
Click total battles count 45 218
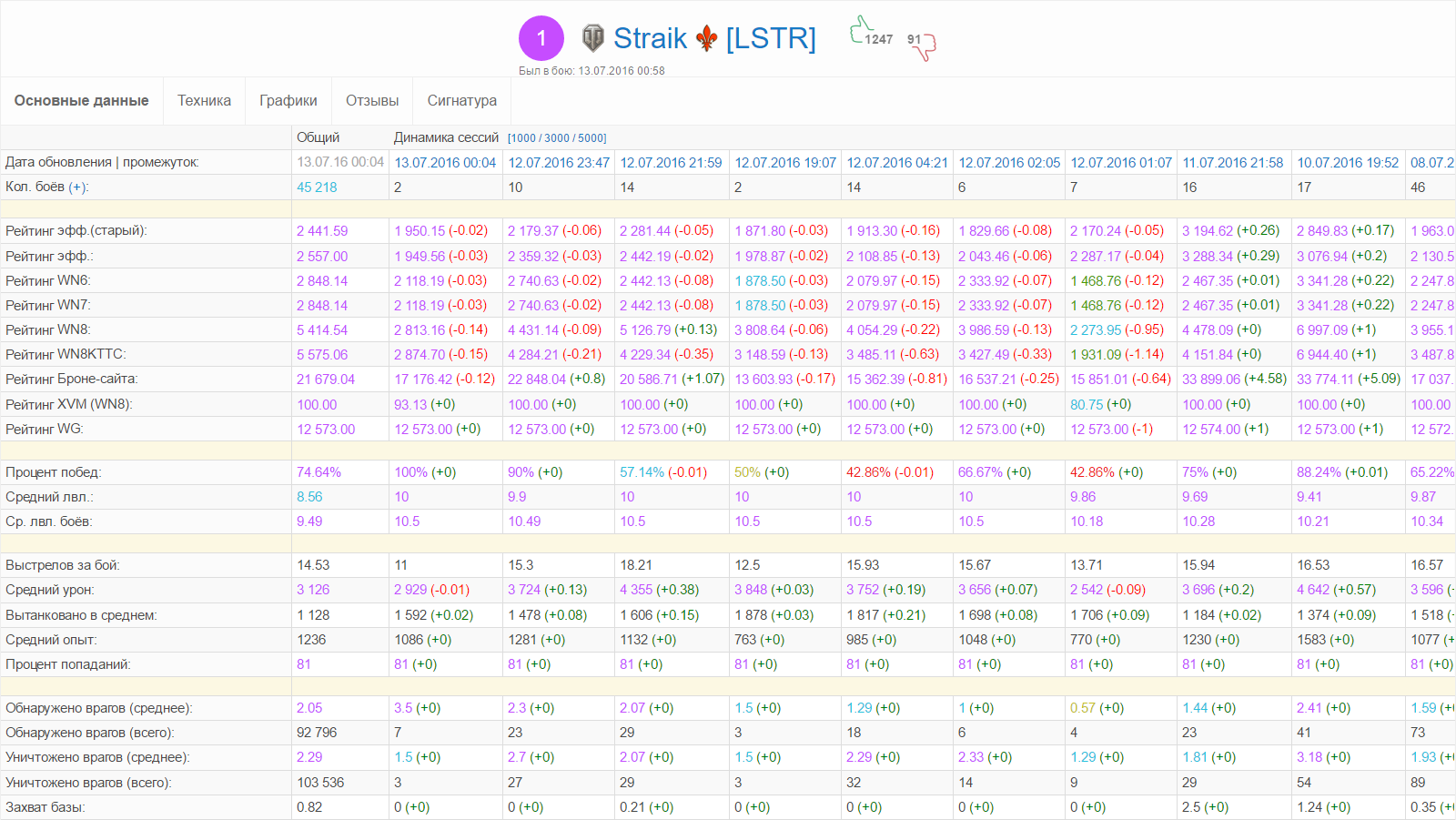coord(317,187)
